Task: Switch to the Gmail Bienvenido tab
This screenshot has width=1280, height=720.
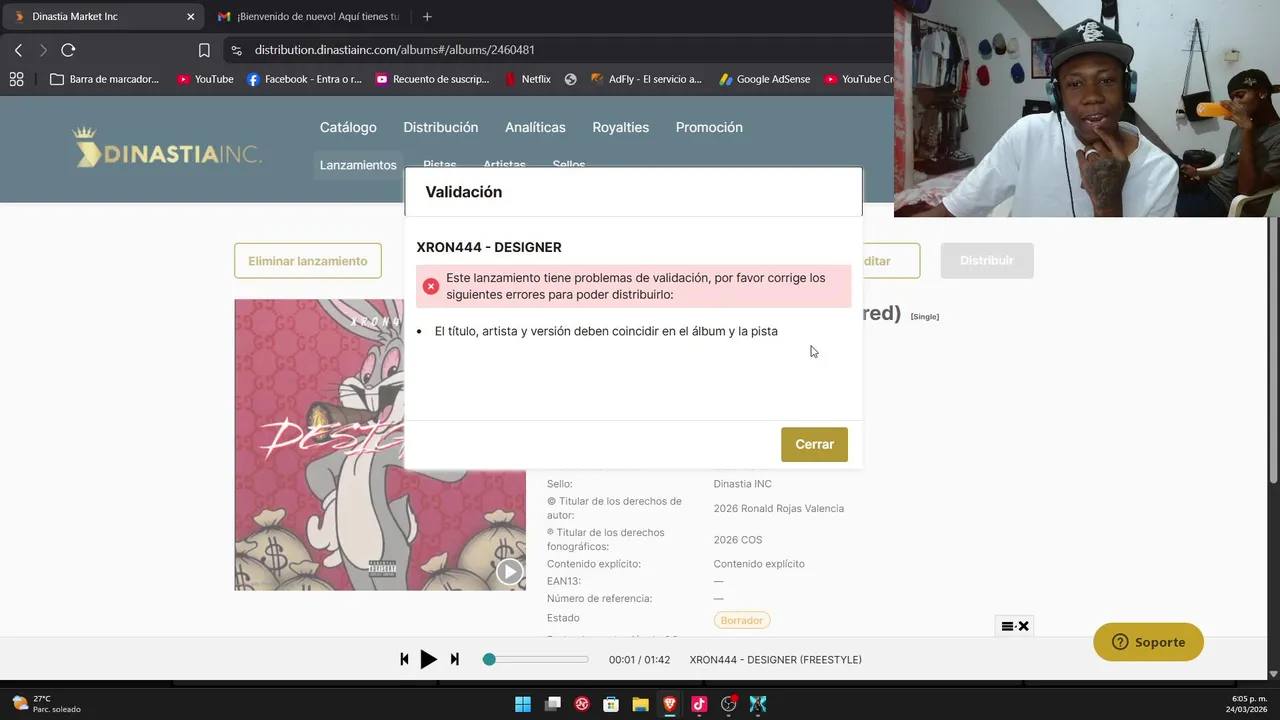Action: [308, 16]
